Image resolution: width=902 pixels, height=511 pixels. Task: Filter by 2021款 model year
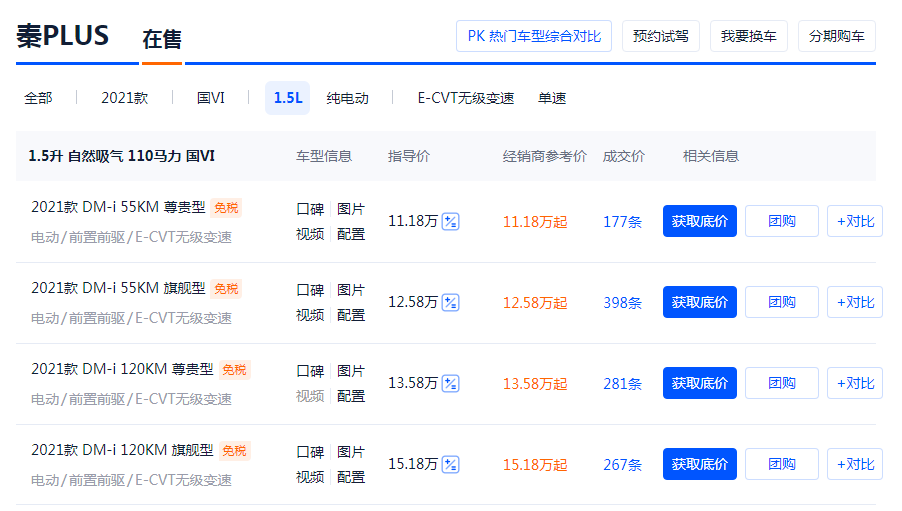125,98
